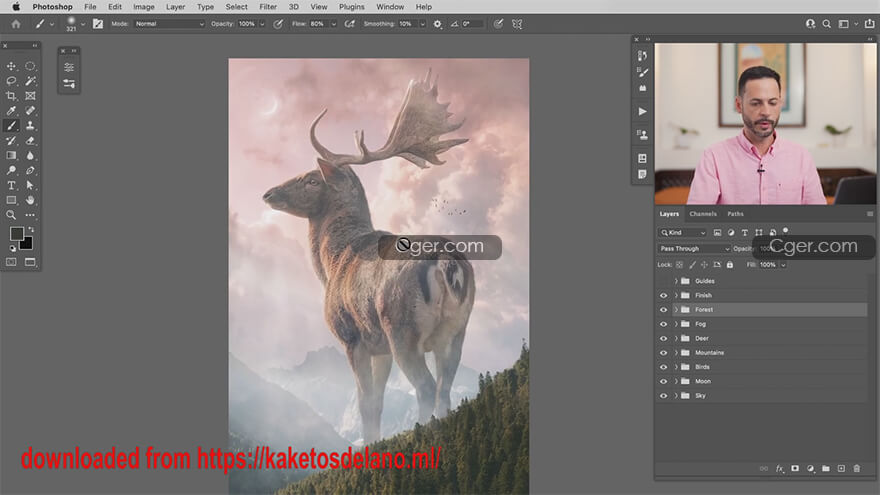Open the Apple menu
880x495 pixels.
16,7
